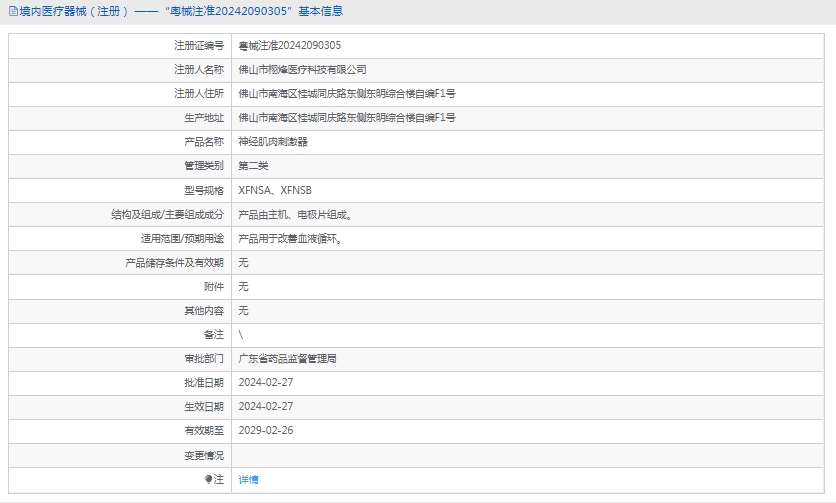Click the 注册证编号 row label
The height and width of the screenshot is (503, 836).
coord(199,46)
